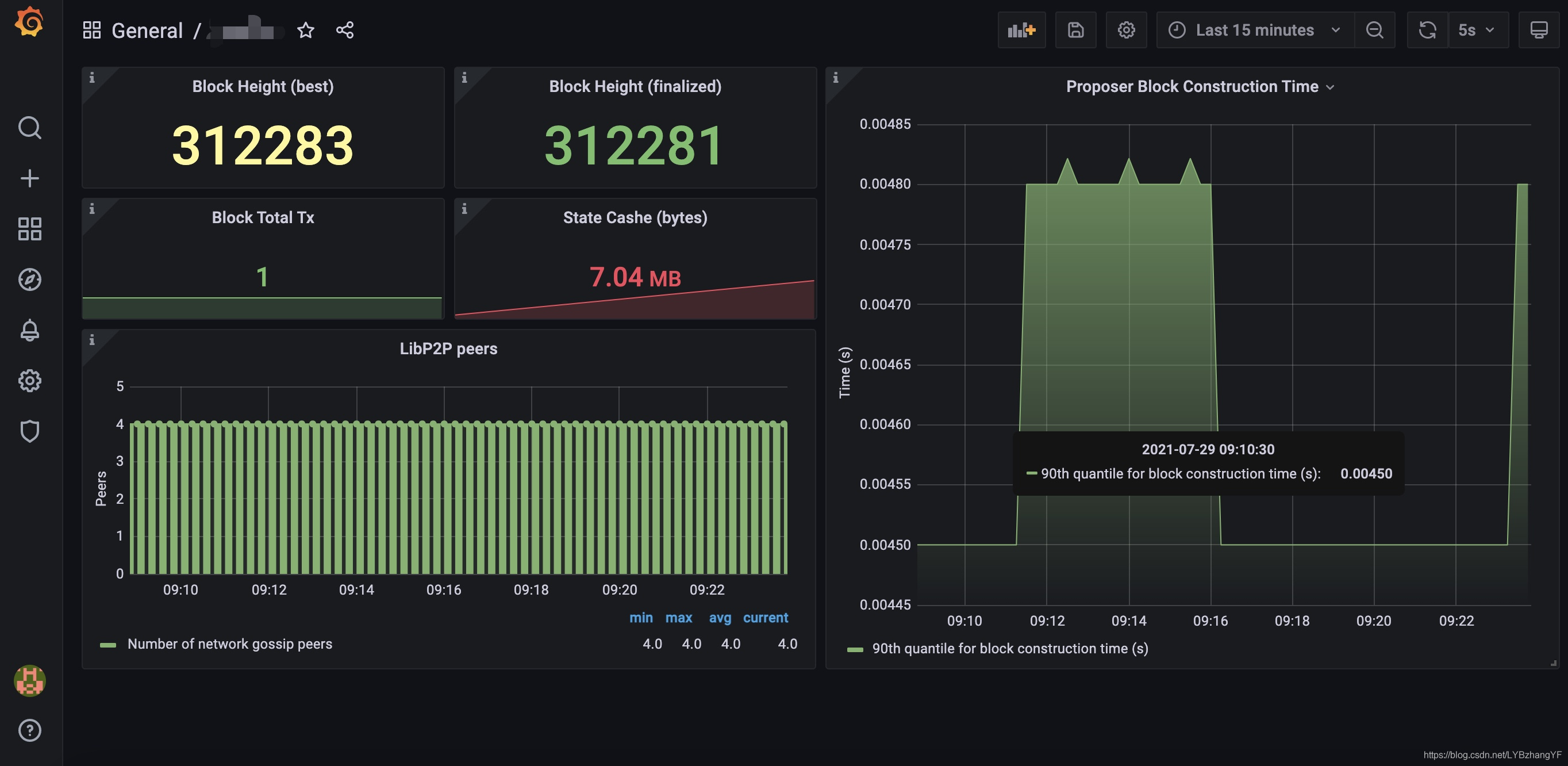Open the search dashboards icon
The height and width of the screenshot is (766, 1568).
29,127
